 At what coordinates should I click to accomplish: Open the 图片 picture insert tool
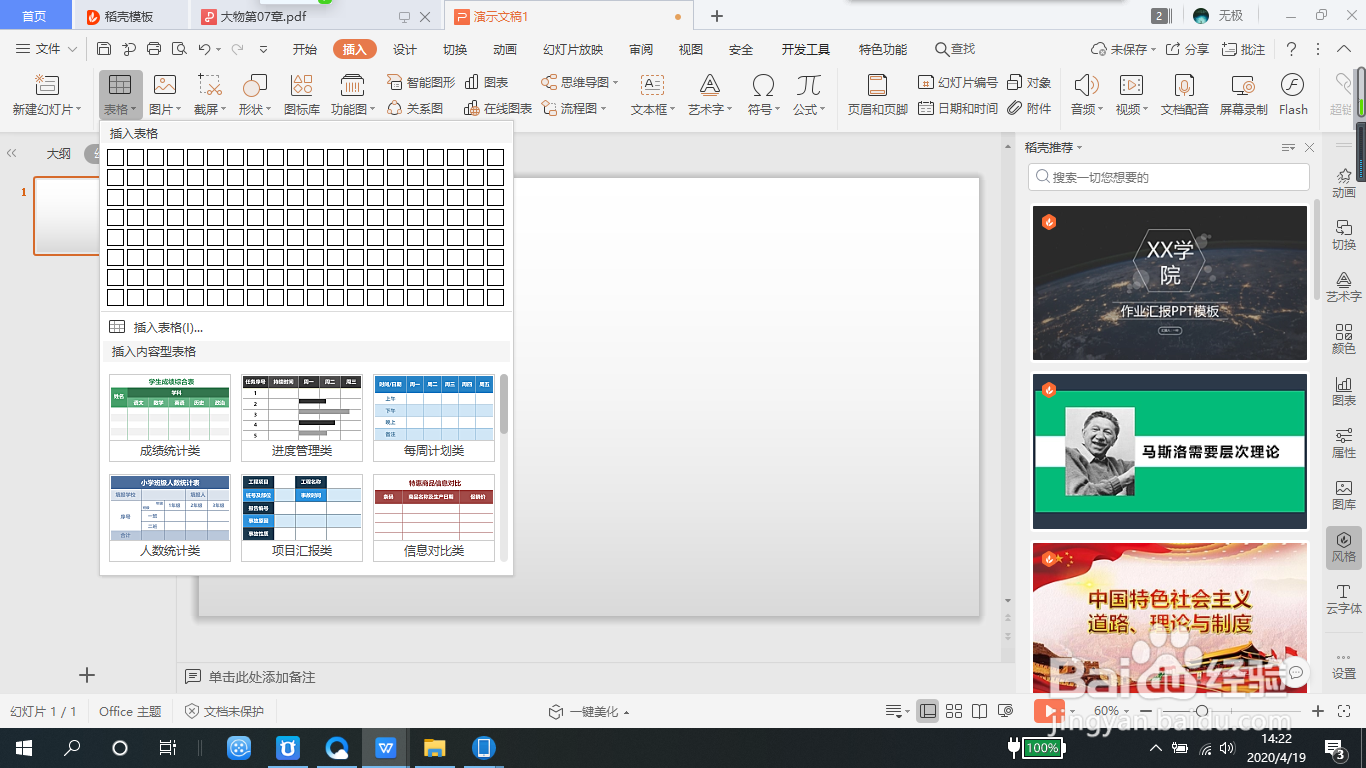click(164, 95)
